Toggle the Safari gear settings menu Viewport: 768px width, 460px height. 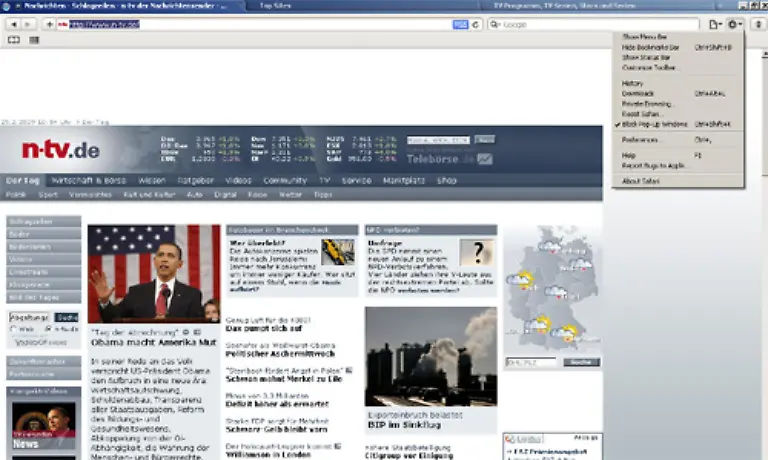pyautogui.click(x=735, y=24)
